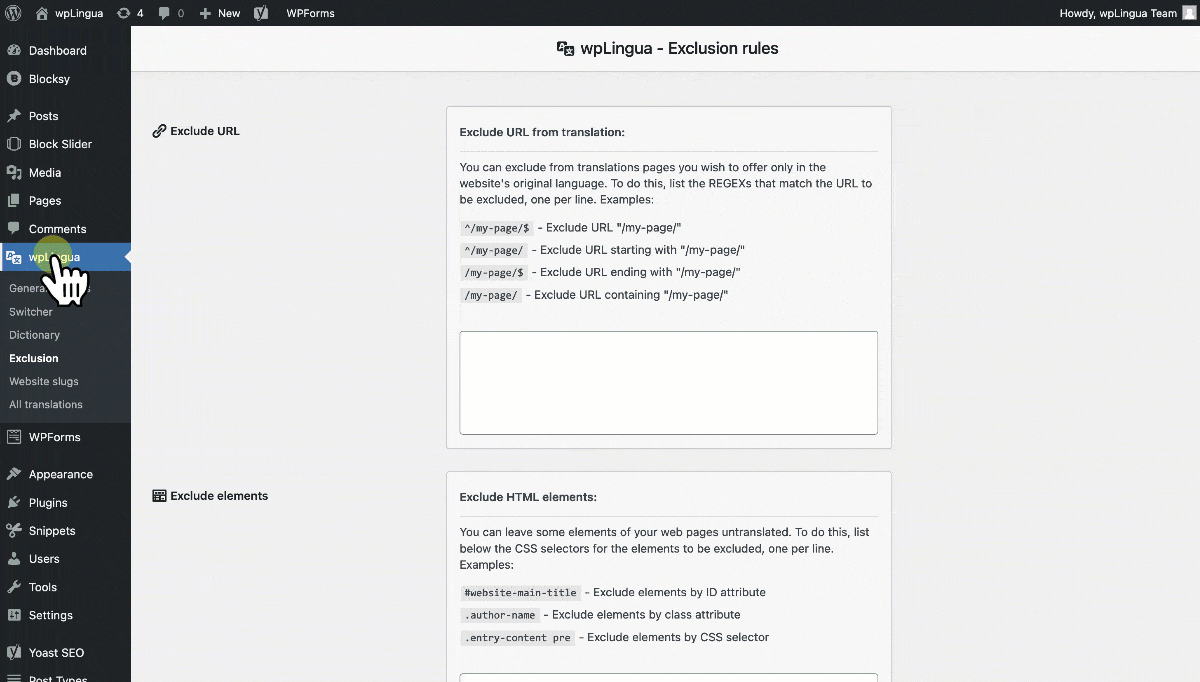Click the ".author-name" code example

pyautogui.click(x=500, y=615)
